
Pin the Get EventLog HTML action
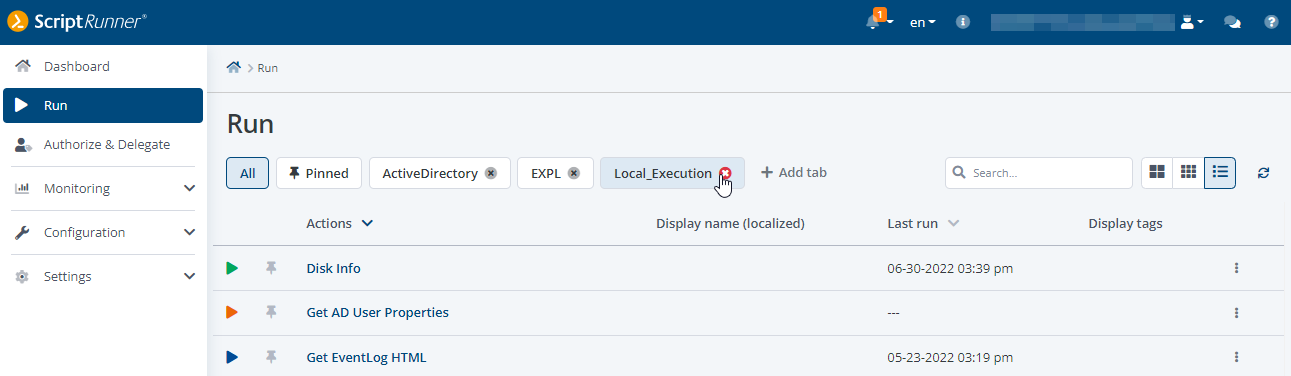click(x=270, y=356)
